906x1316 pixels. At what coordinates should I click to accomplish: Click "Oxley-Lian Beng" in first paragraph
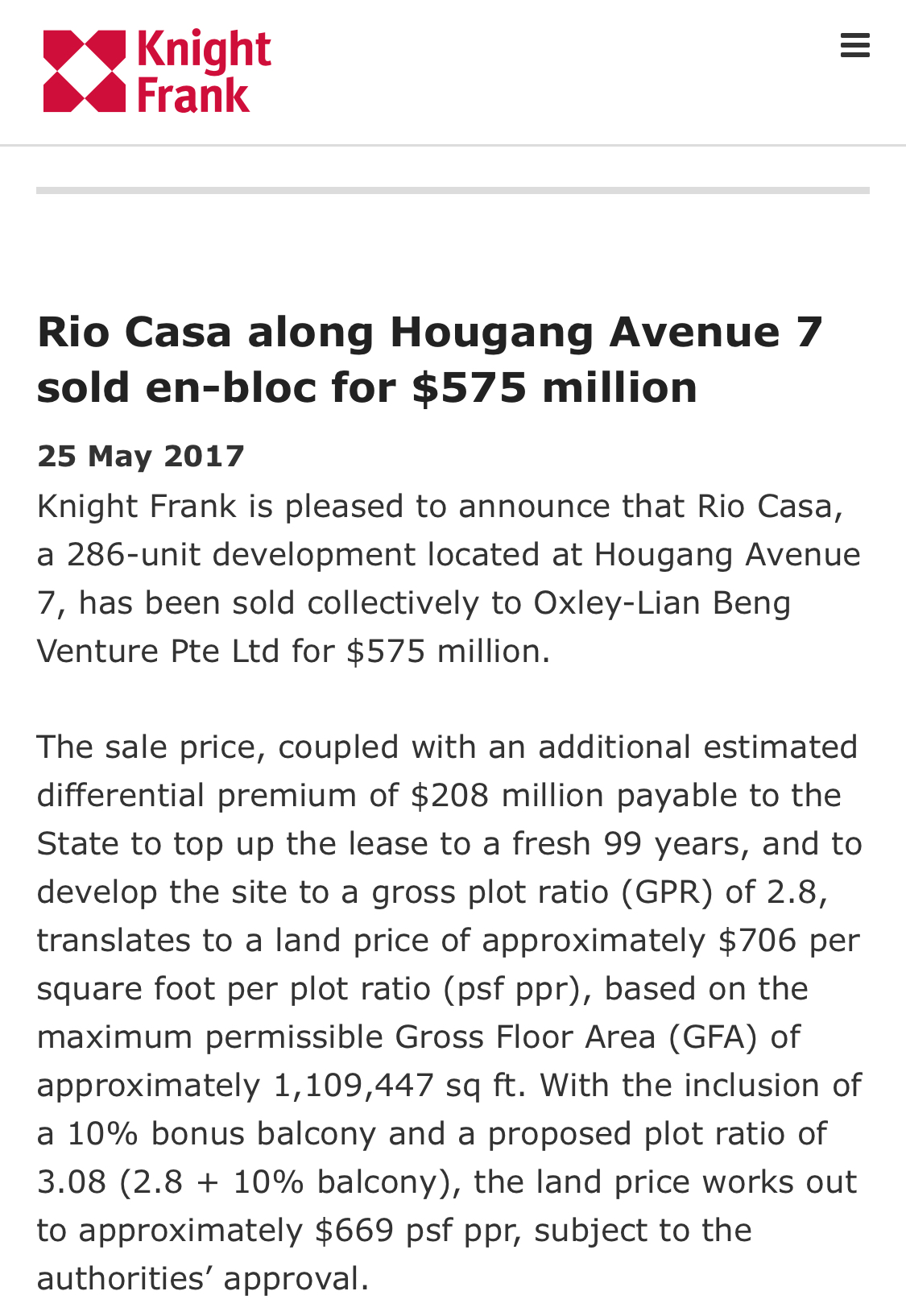tap(662, 602)
